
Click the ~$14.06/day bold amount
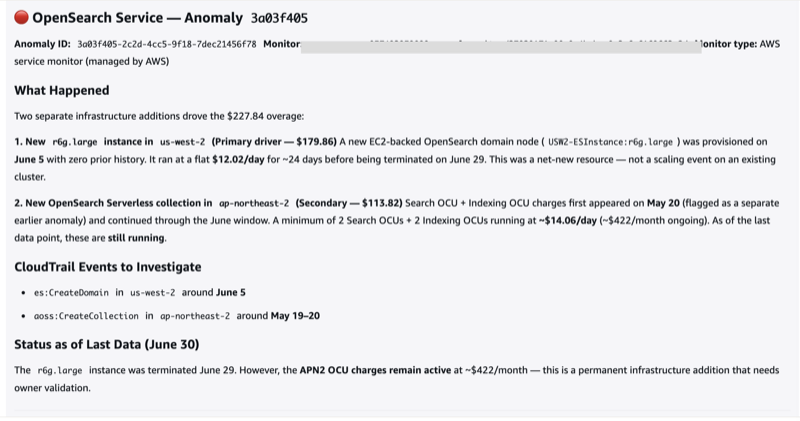567,221
